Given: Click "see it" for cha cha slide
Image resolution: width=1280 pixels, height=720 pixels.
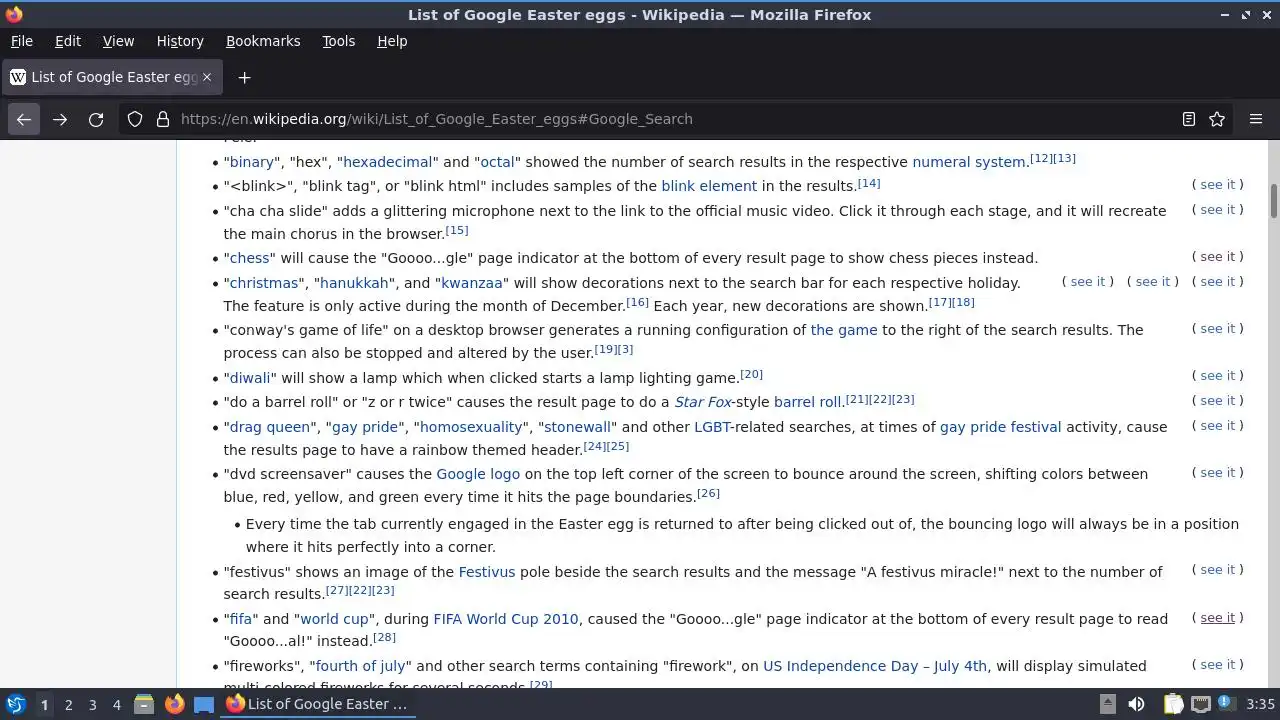Looking at the screenshot, I should click(1217, 210).
